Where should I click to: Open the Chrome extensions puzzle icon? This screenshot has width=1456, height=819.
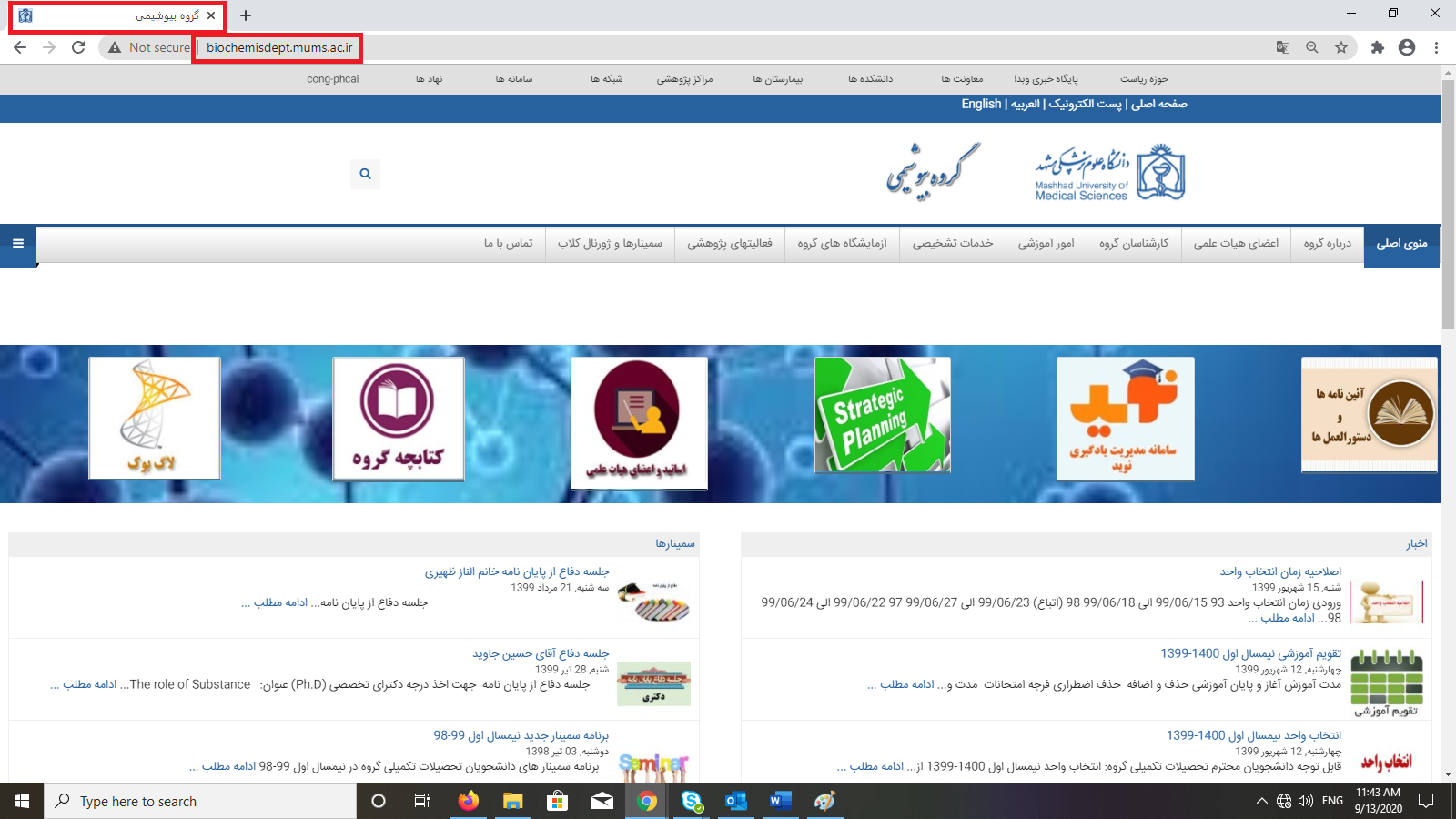pos(1377,47)
